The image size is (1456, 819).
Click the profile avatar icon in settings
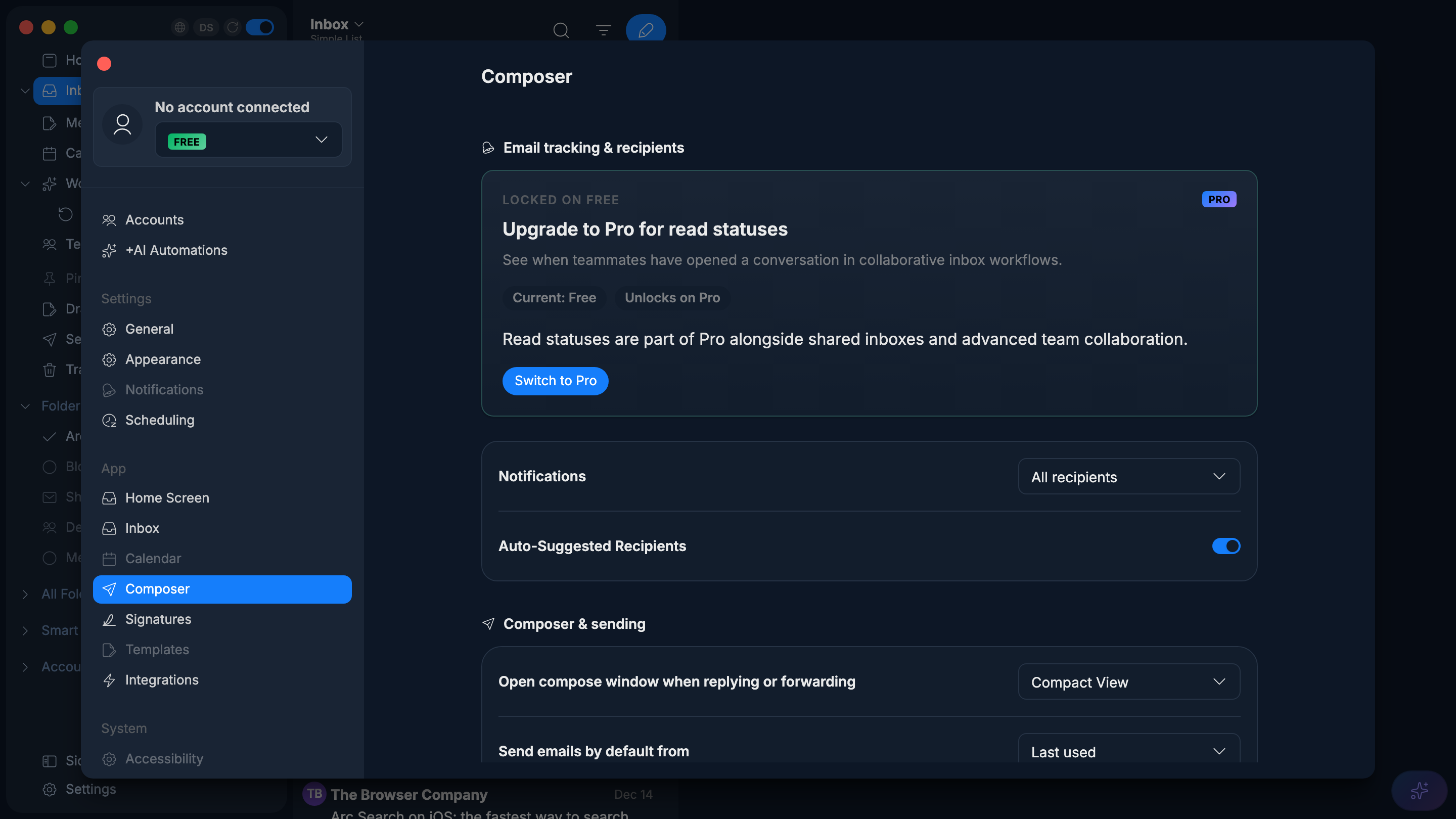(x=122, y=124)
